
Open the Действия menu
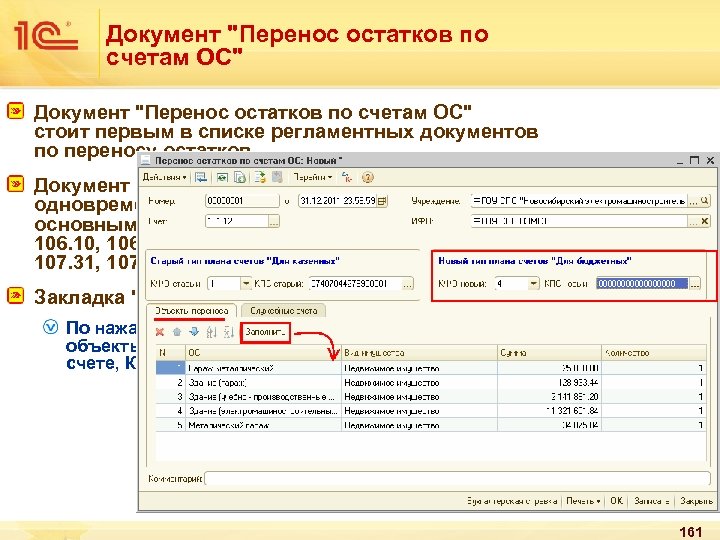[164, 177]
